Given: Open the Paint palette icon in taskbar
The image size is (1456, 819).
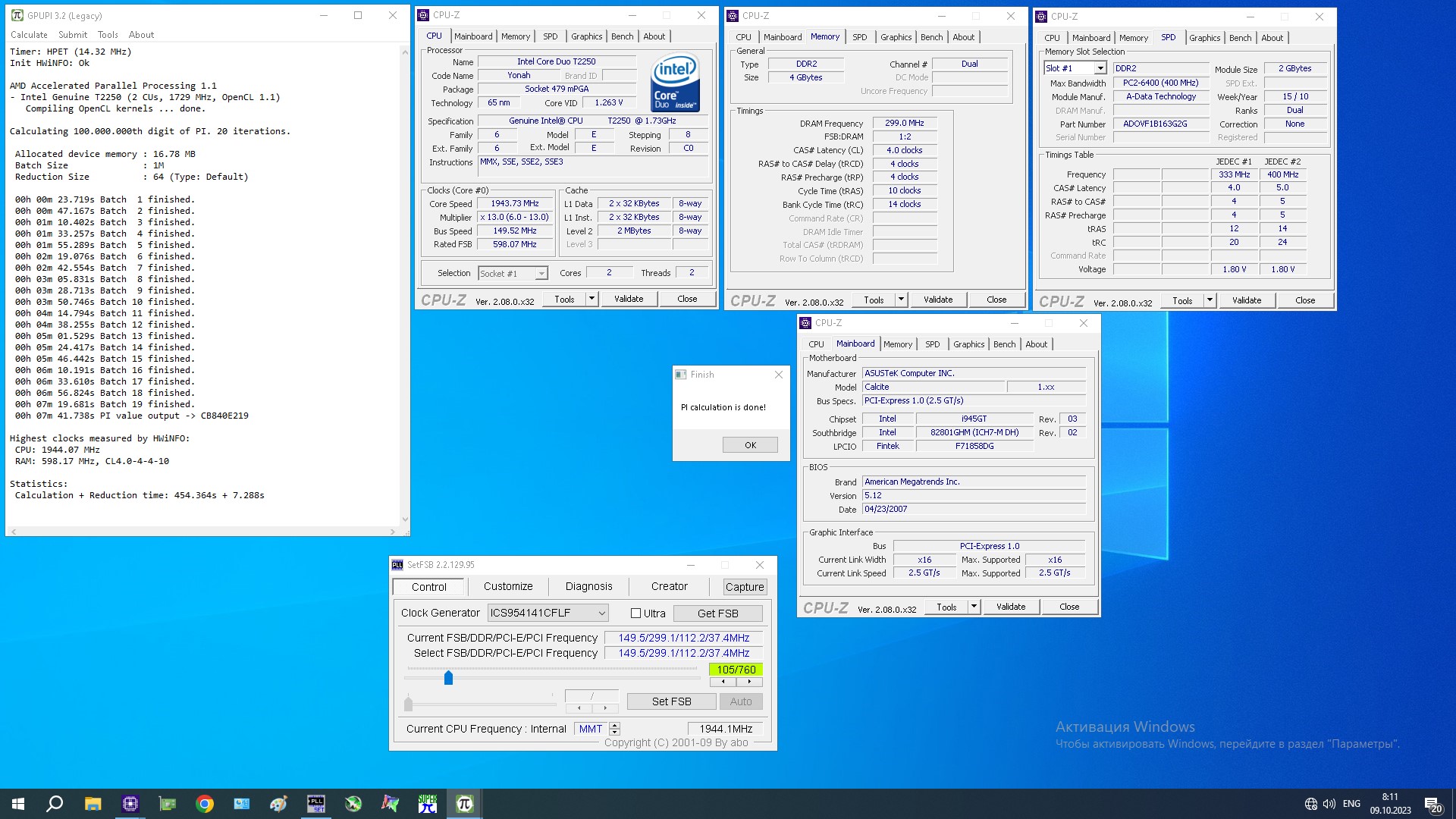Looking at the screenshot, I should 278,804.
